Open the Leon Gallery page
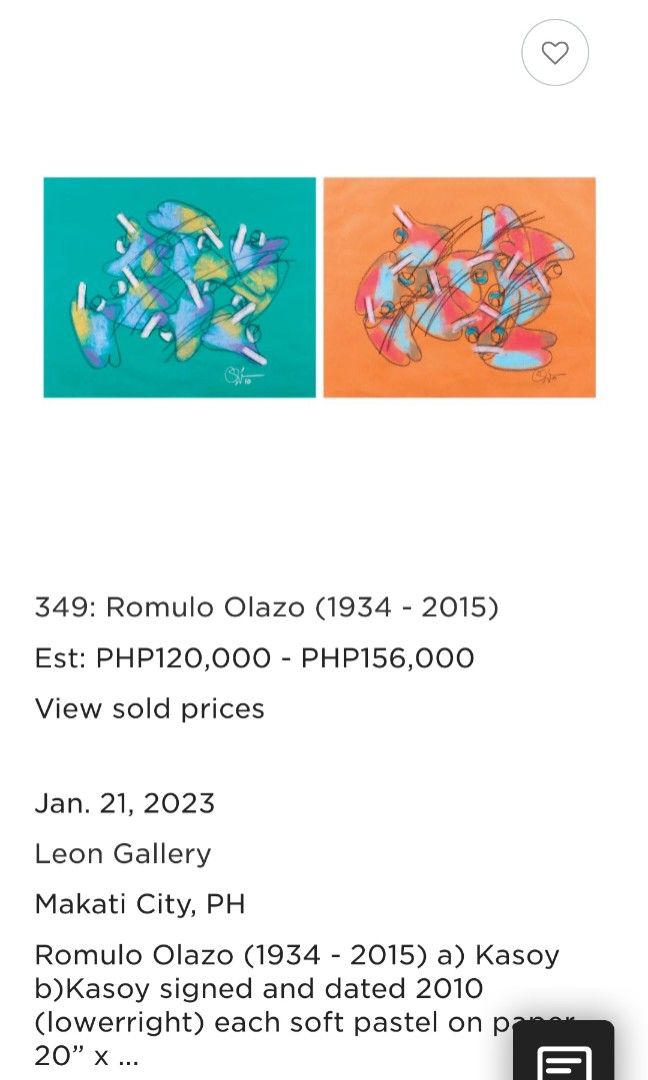 pos(122,854)
